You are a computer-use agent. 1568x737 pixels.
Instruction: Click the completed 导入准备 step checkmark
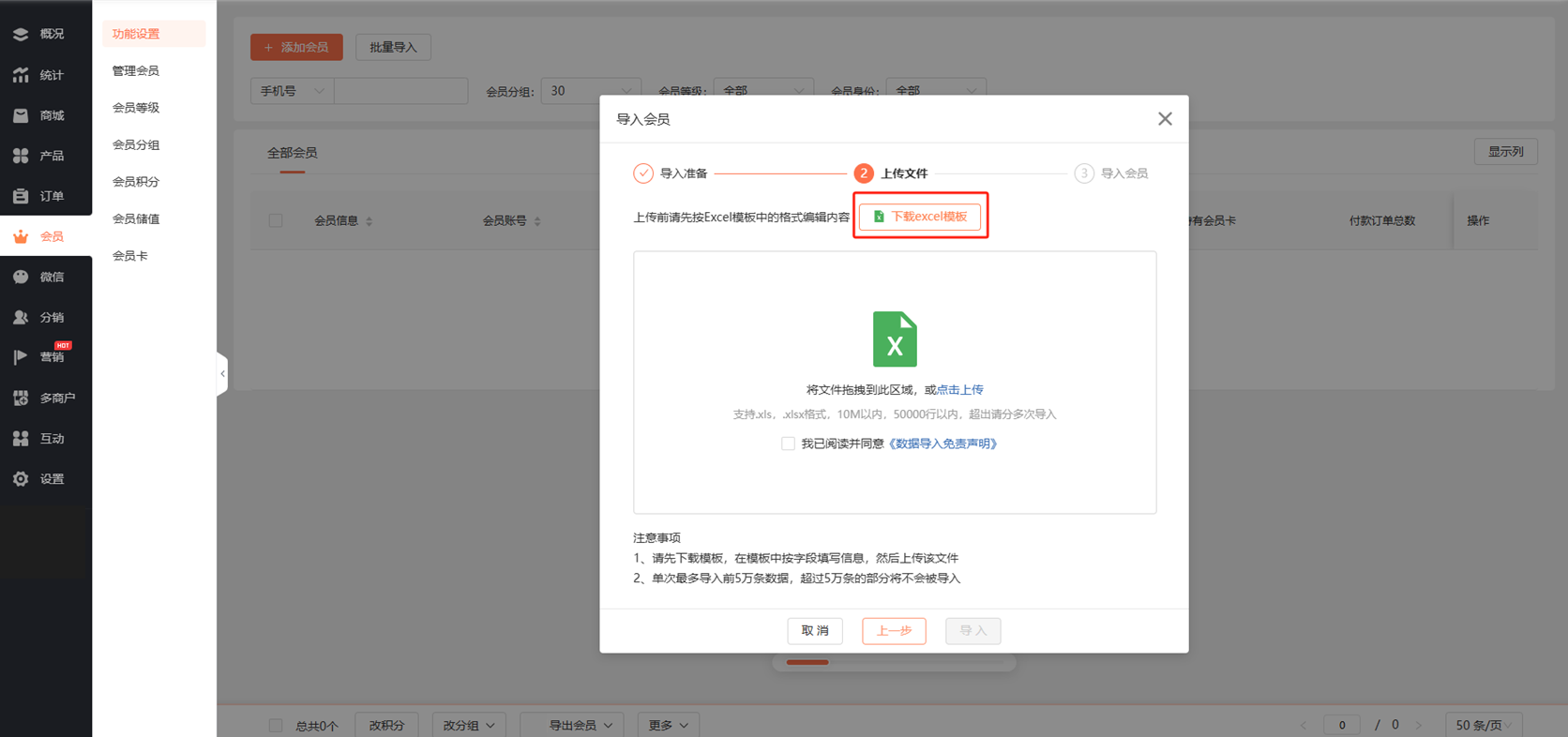[x=643, y=173]
